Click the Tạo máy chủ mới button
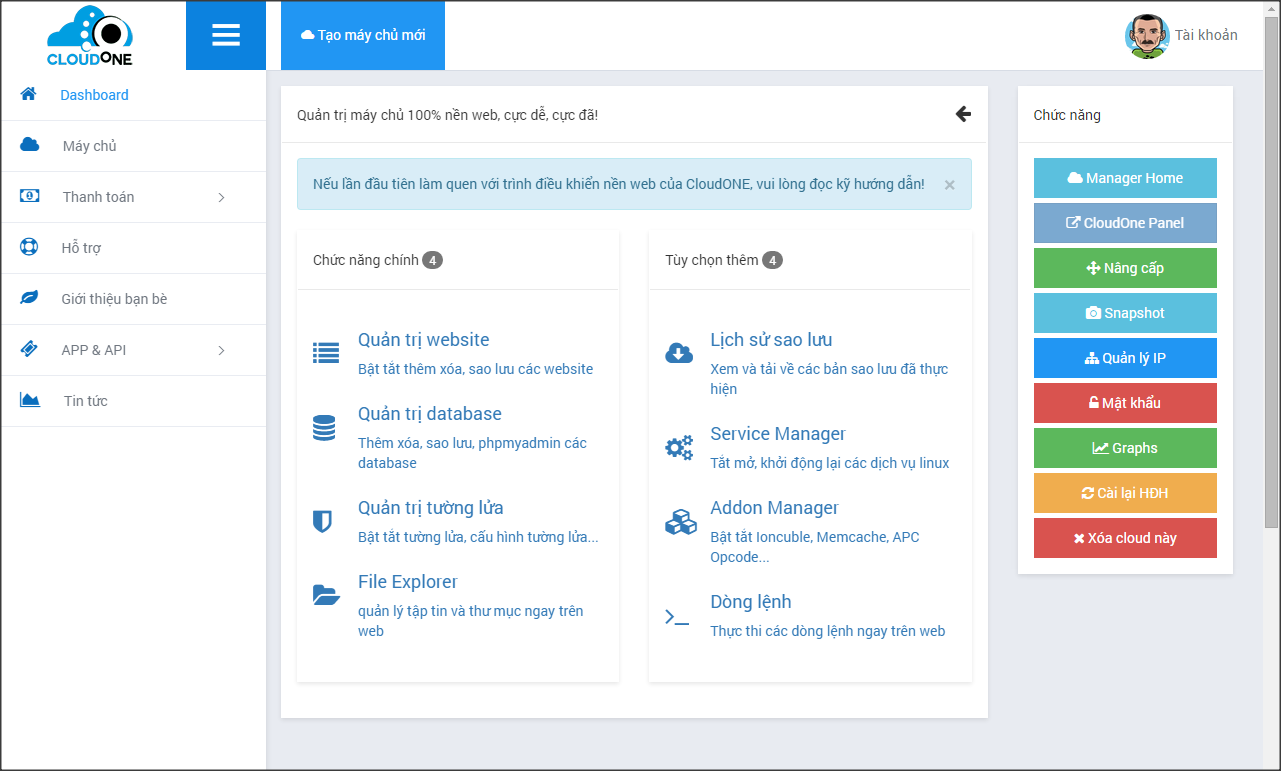Image resolution: width=1281 pixels, height=771 pixels. [x=363, y=35]
